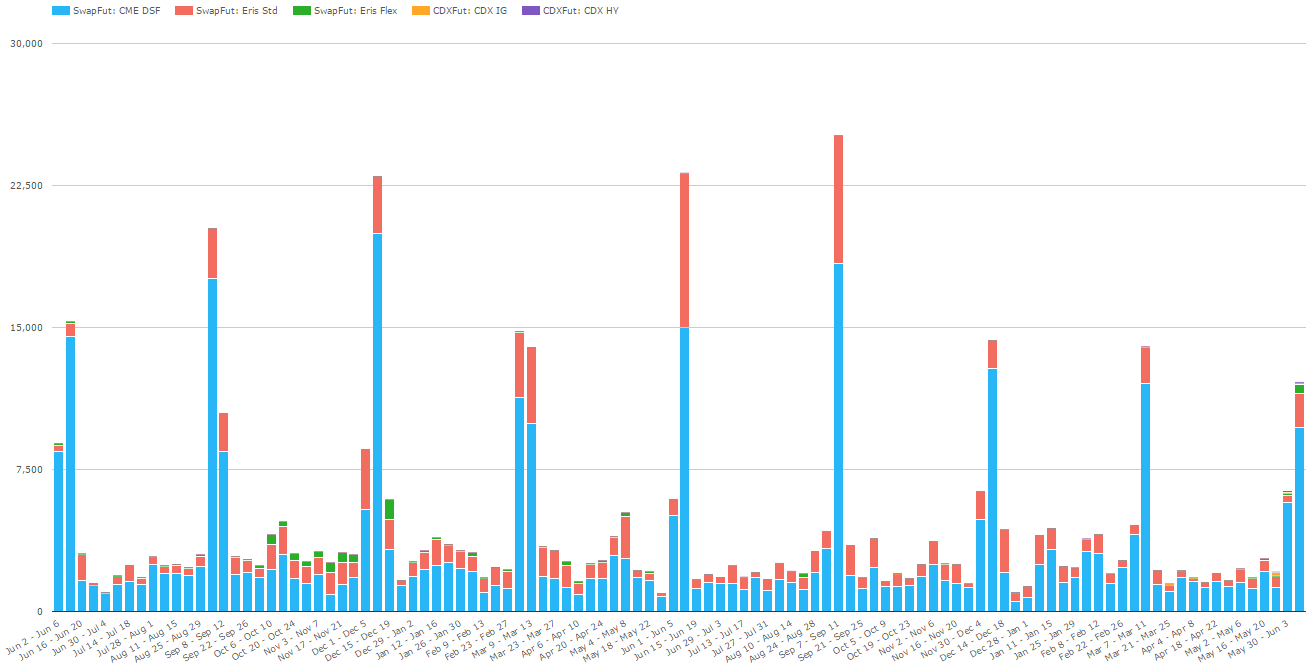The width and height of the screenshot is (1309, 663).
Task: Click blue segment of the Mar 7 - Mar 11 bar
Action: click(1145, 497)
